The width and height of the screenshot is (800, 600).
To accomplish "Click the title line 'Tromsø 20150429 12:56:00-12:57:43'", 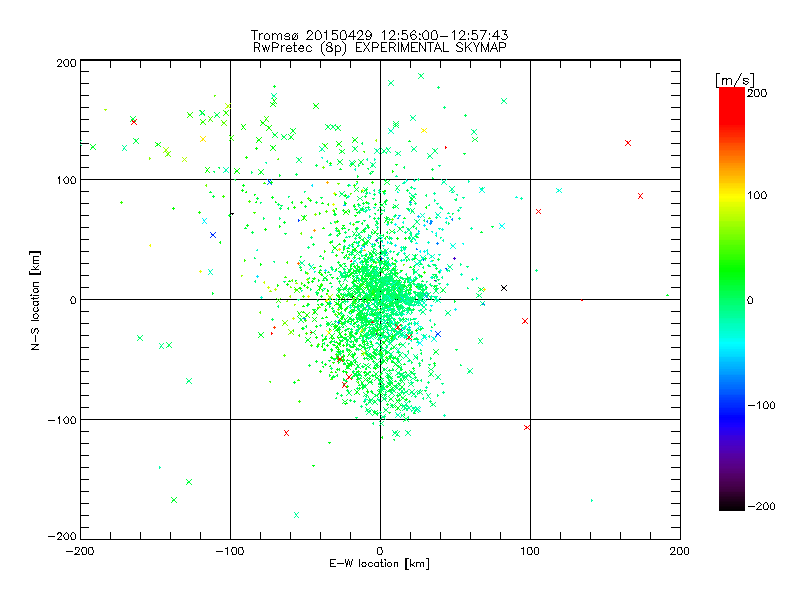I will coord(379,35).
